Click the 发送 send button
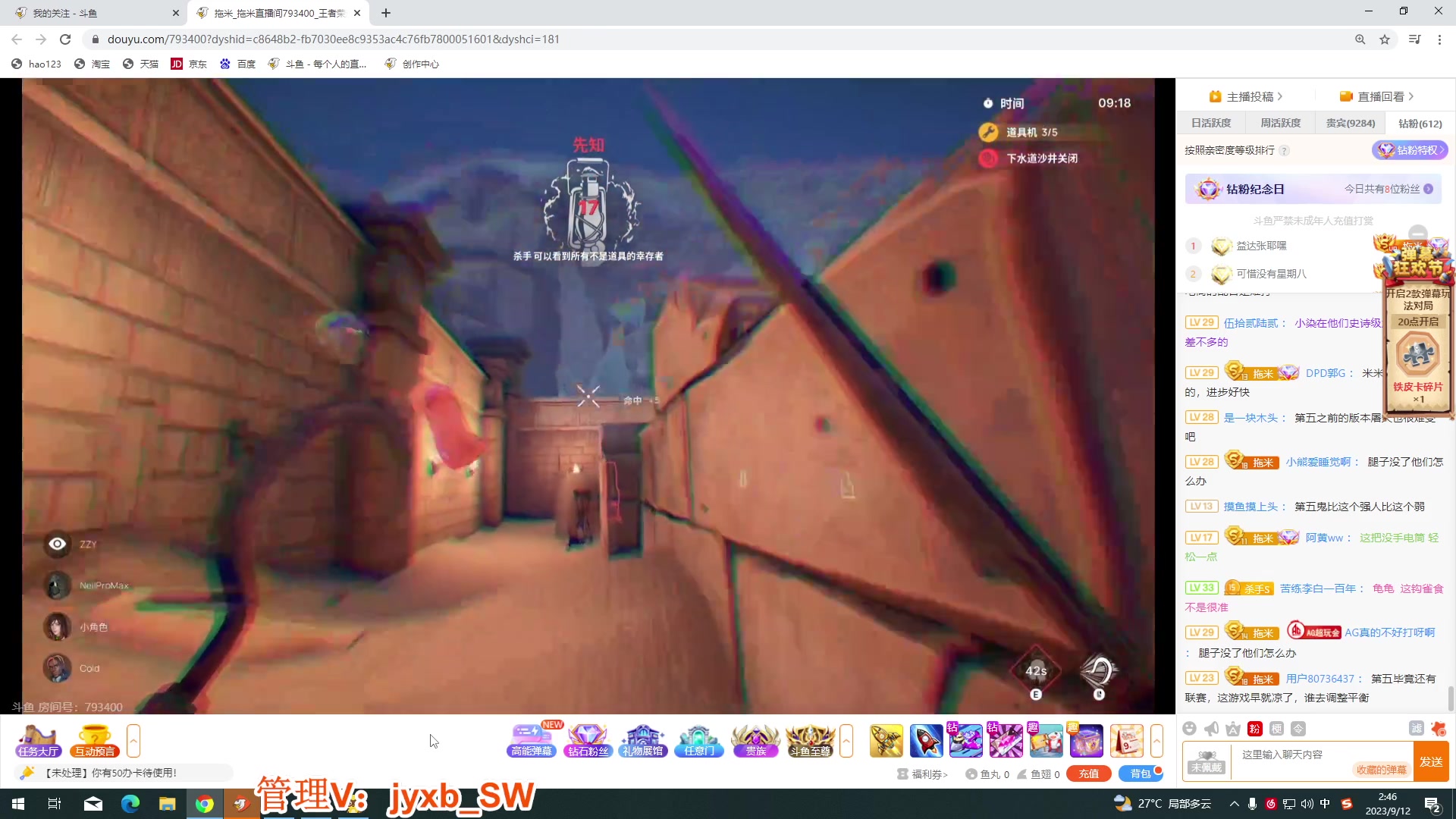The height and width of the screenshot is (819, 1456). [1432, 762]
